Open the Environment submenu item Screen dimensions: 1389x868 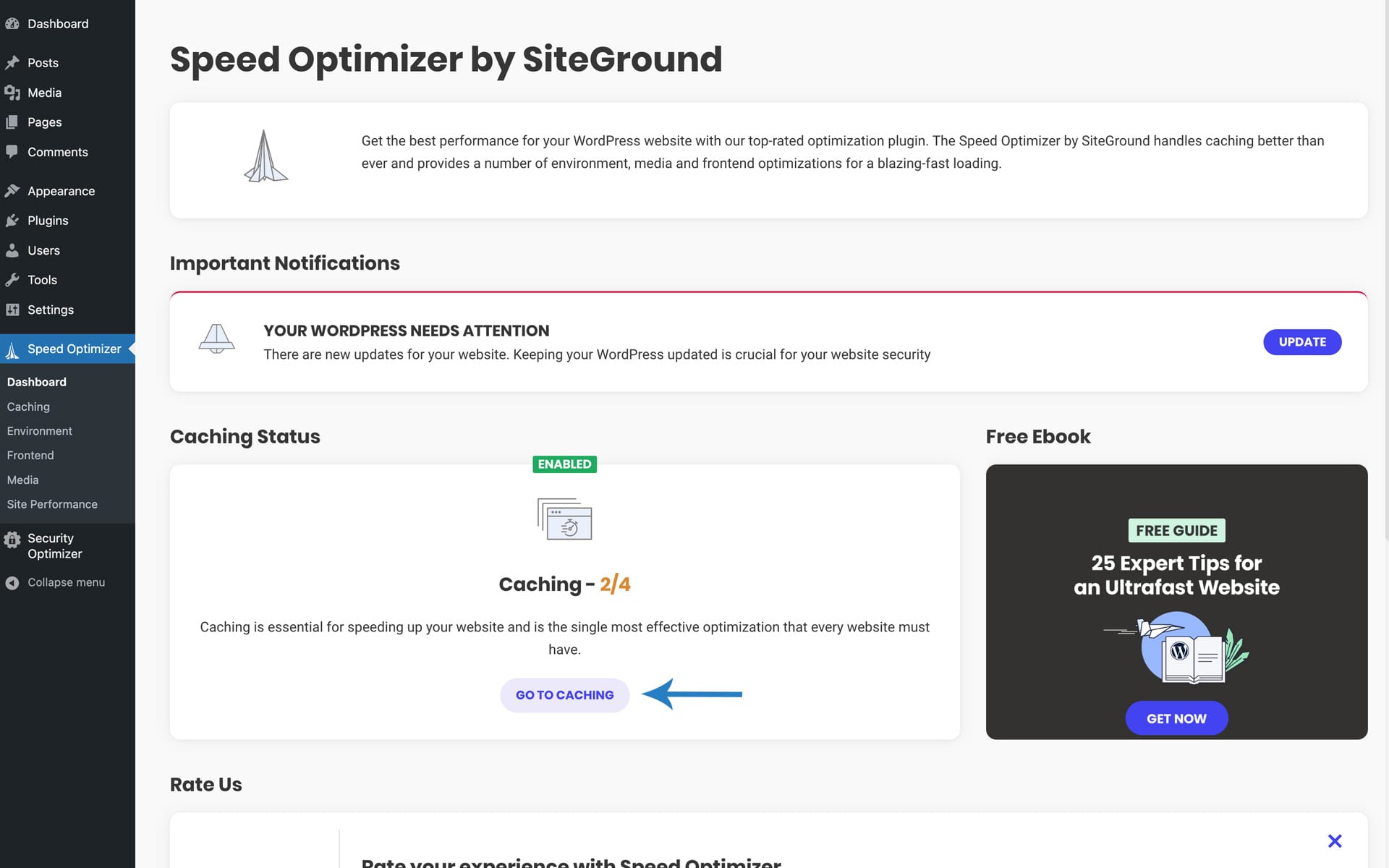coord(39,431)
